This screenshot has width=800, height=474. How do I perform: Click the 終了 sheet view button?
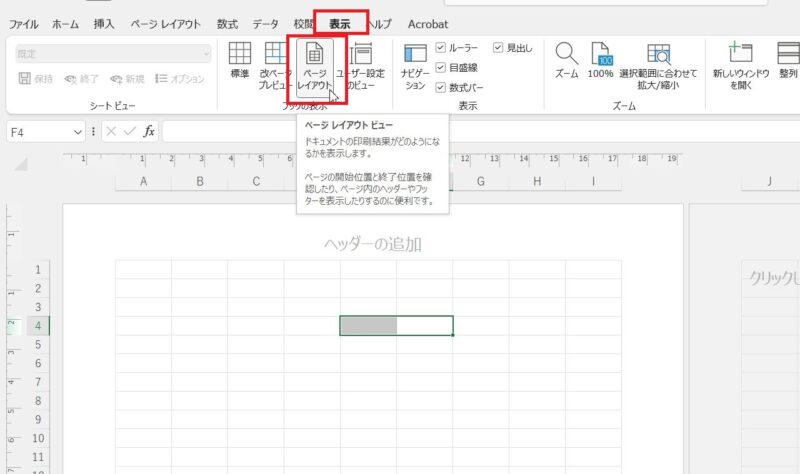[81, 79]
